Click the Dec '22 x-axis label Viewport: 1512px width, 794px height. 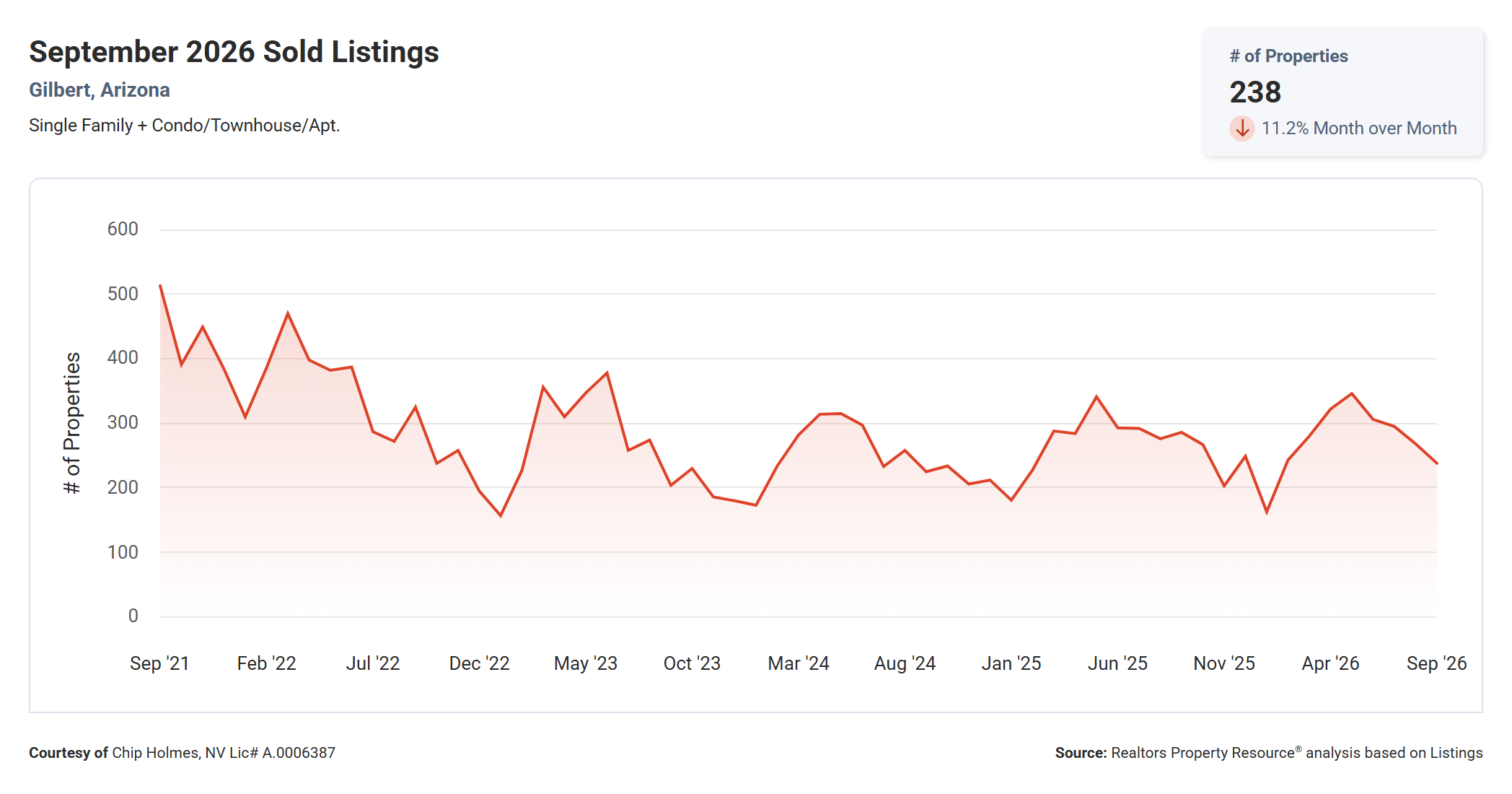[x=479, y=663]
